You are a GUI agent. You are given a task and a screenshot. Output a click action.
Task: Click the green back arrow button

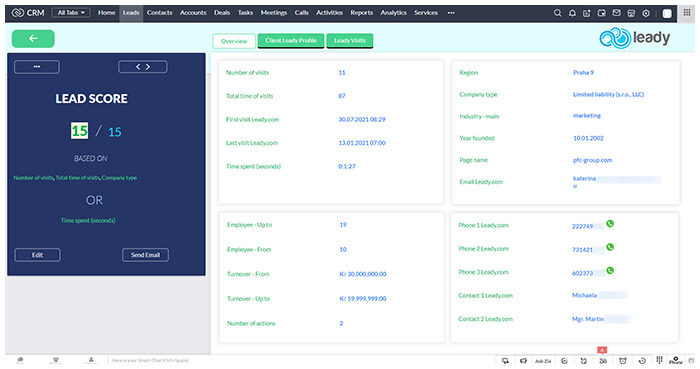click(x=33, y=38)
